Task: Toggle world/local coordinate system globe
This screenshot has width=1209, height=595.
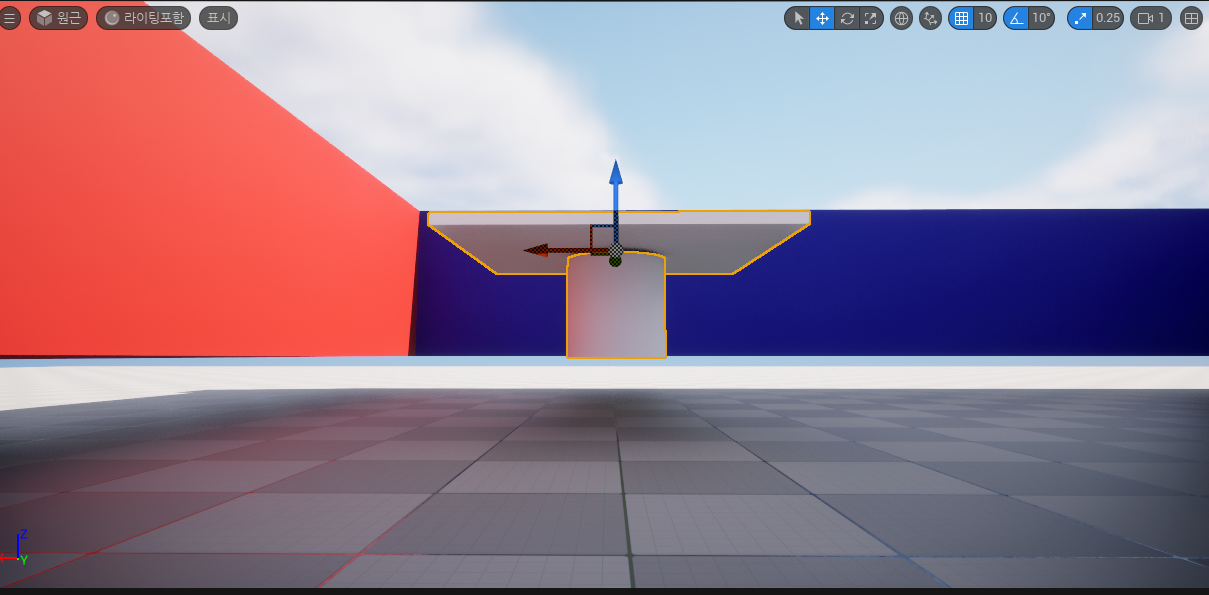Action: tap(901, 18)
